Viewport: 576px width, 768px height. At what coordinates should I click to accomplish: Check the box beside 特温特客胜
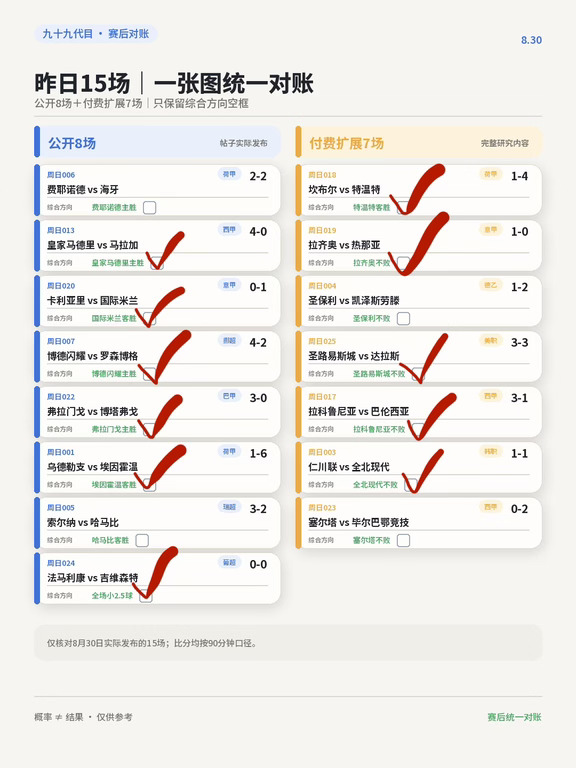[403, 208]
